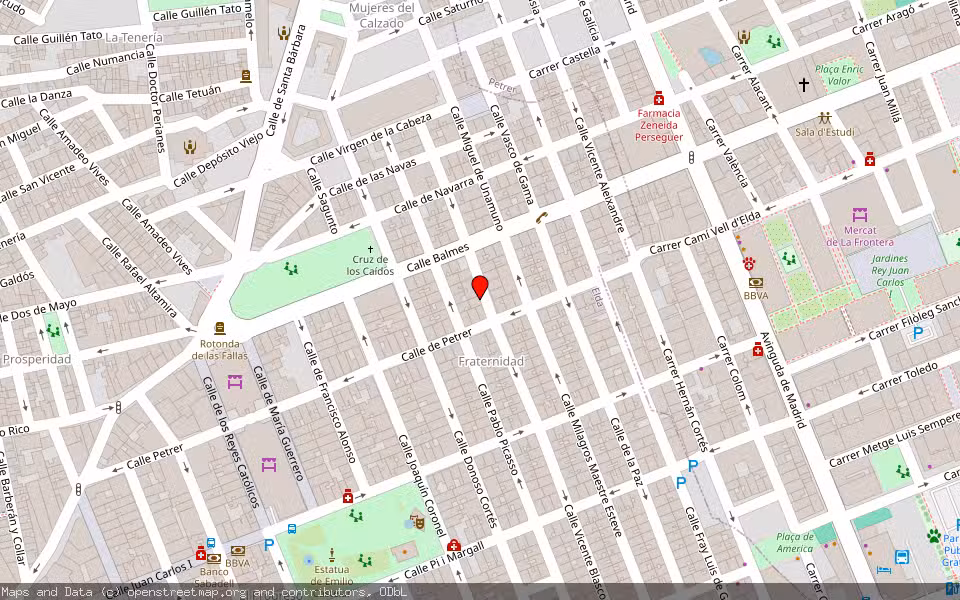Select the Prosperidad neighborhood label
The width and height of the screenshot is (960, 600).
point(37,359)
